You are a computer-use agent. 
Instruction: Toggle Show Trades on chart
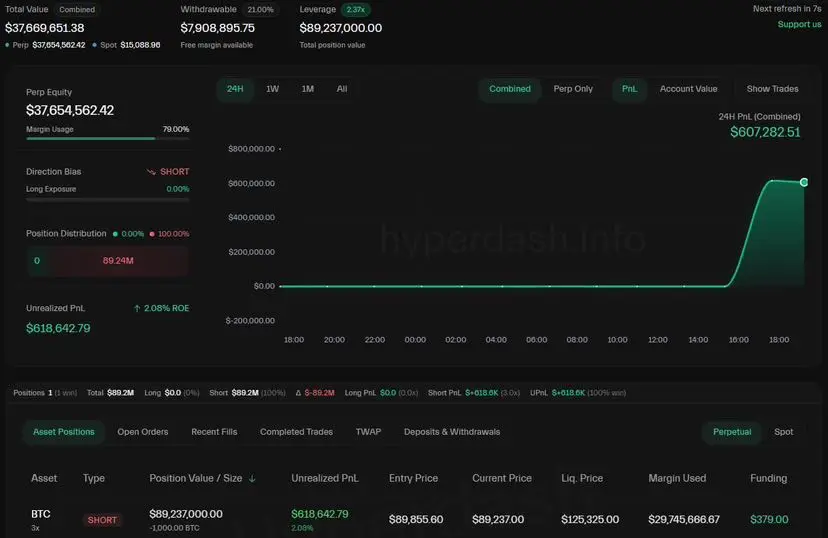click(x=772, y=89)
